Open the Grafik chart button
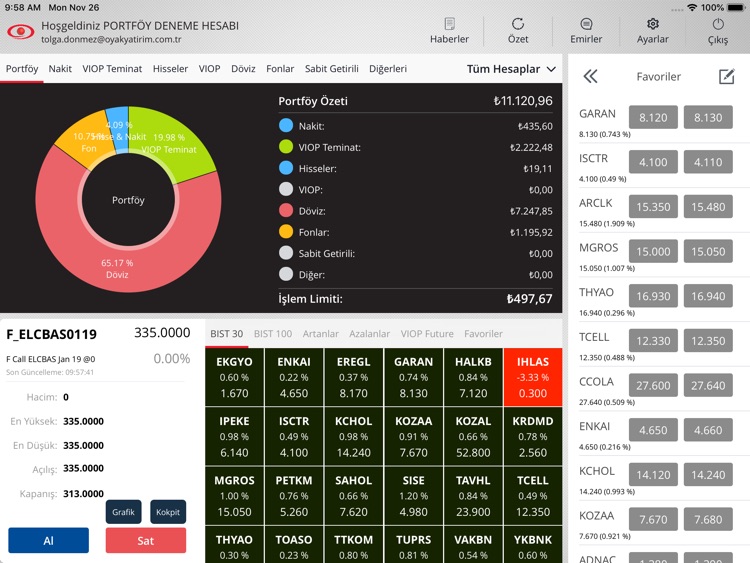 click(x=123, y=512)
